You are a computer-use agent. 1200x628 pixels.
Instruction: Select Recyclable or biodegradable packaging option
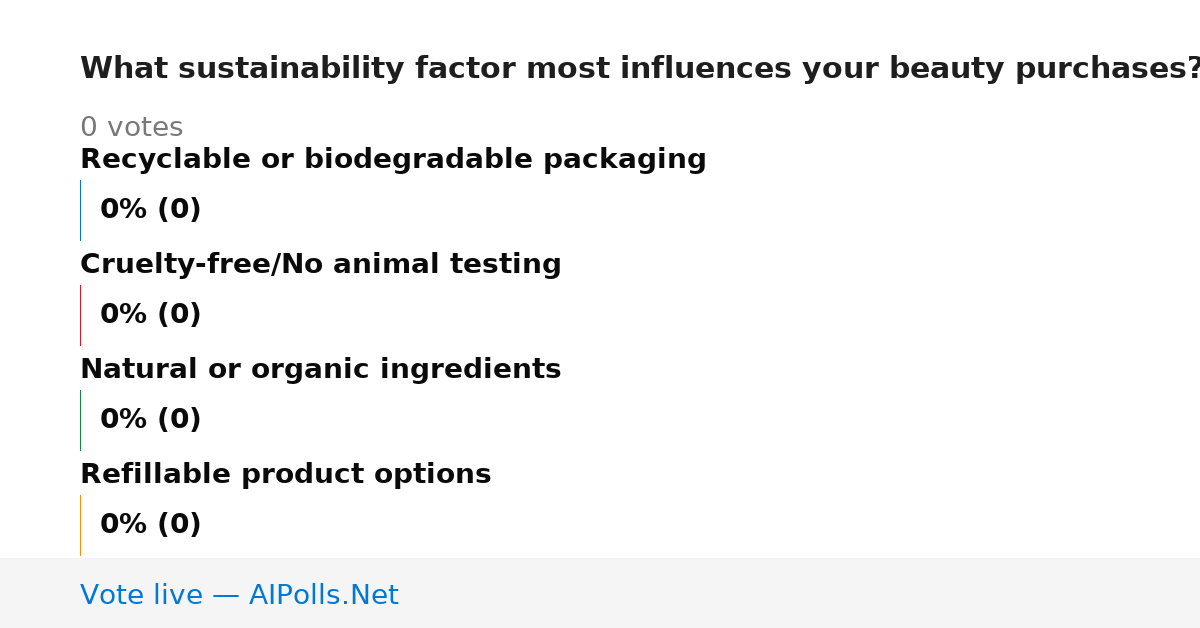(x=393, y=160)
